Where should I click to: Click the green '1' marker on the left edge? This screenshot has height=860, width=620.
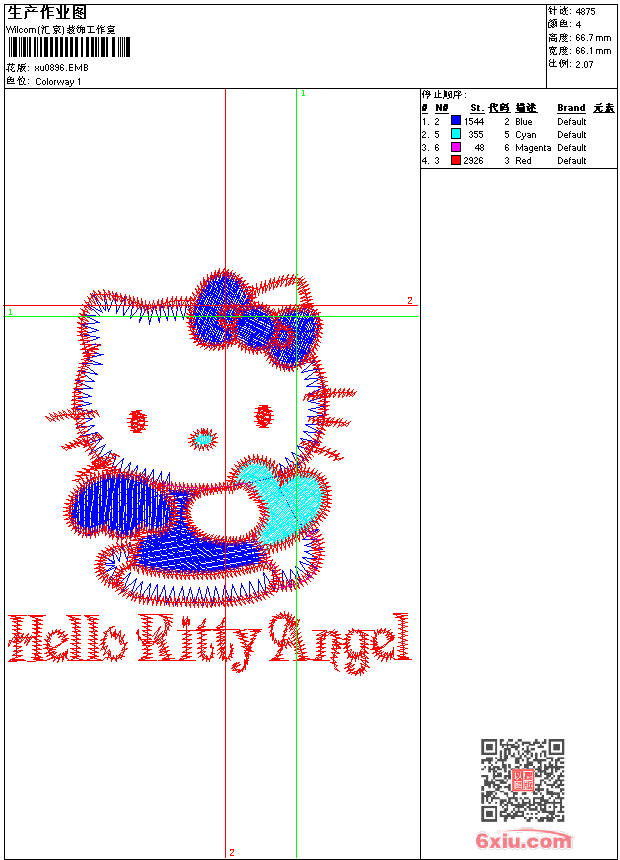pos(10,312)
